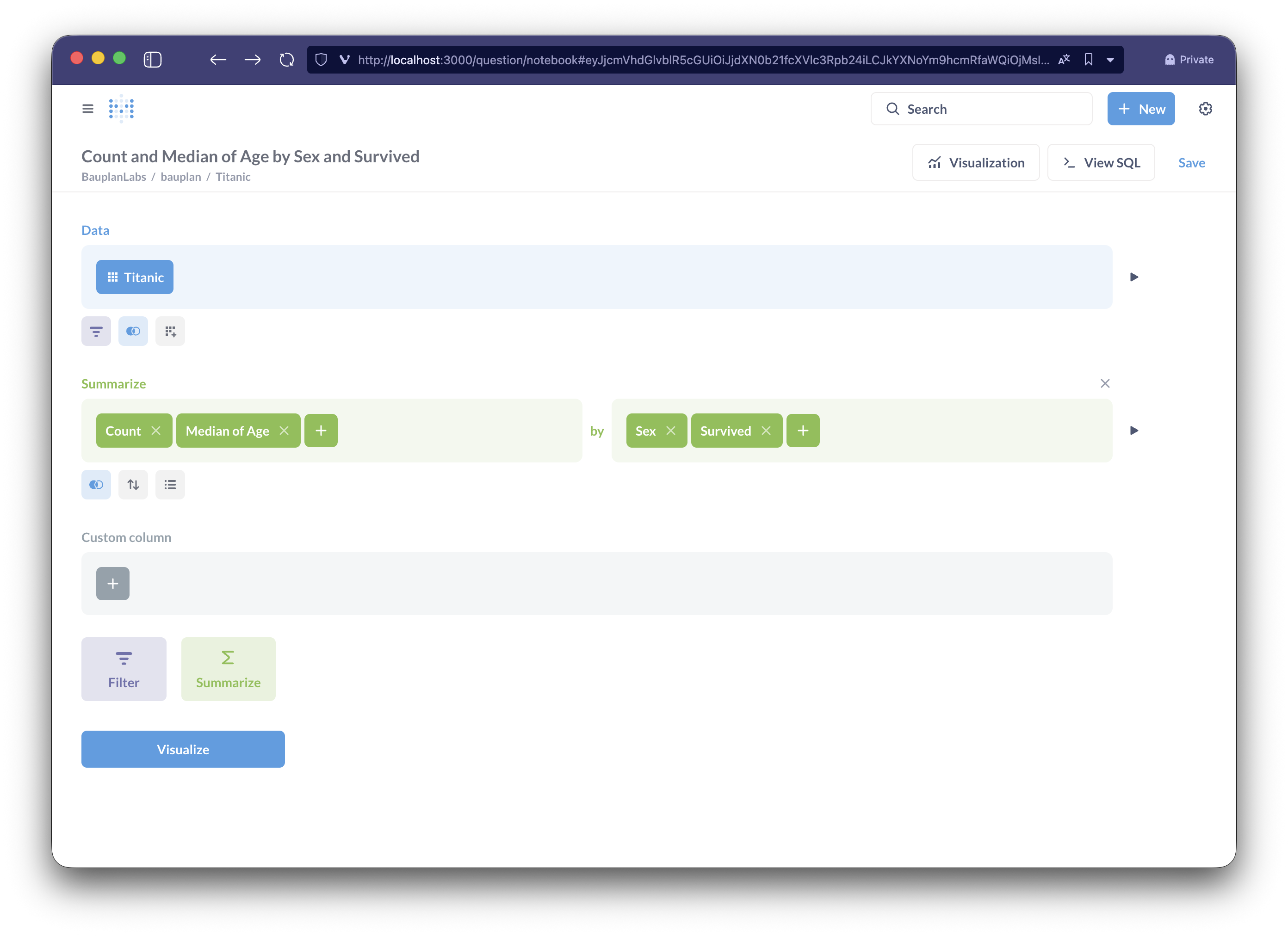Remove the Count aggregation

point(156,431)
